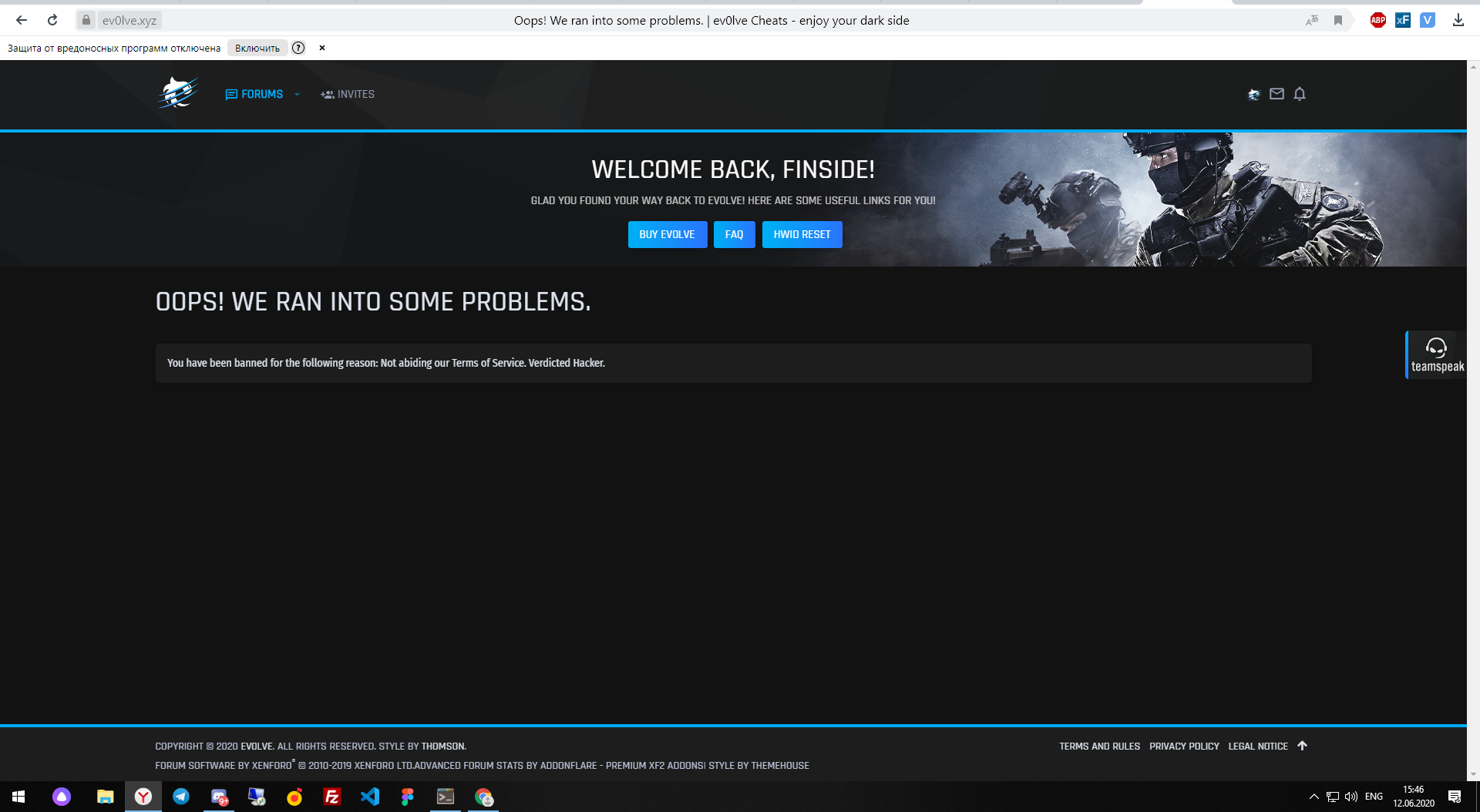The width and height of the screenshot is (1480, 812).
Task: Open Visual Studio Code from the taskbar
Action: pyautogui.click(x=370, y=797)
